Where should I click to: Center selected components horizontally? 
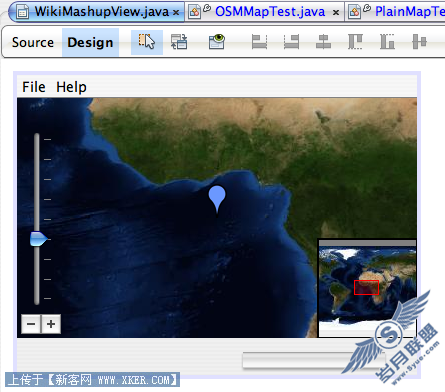click(x=323, y=42)
